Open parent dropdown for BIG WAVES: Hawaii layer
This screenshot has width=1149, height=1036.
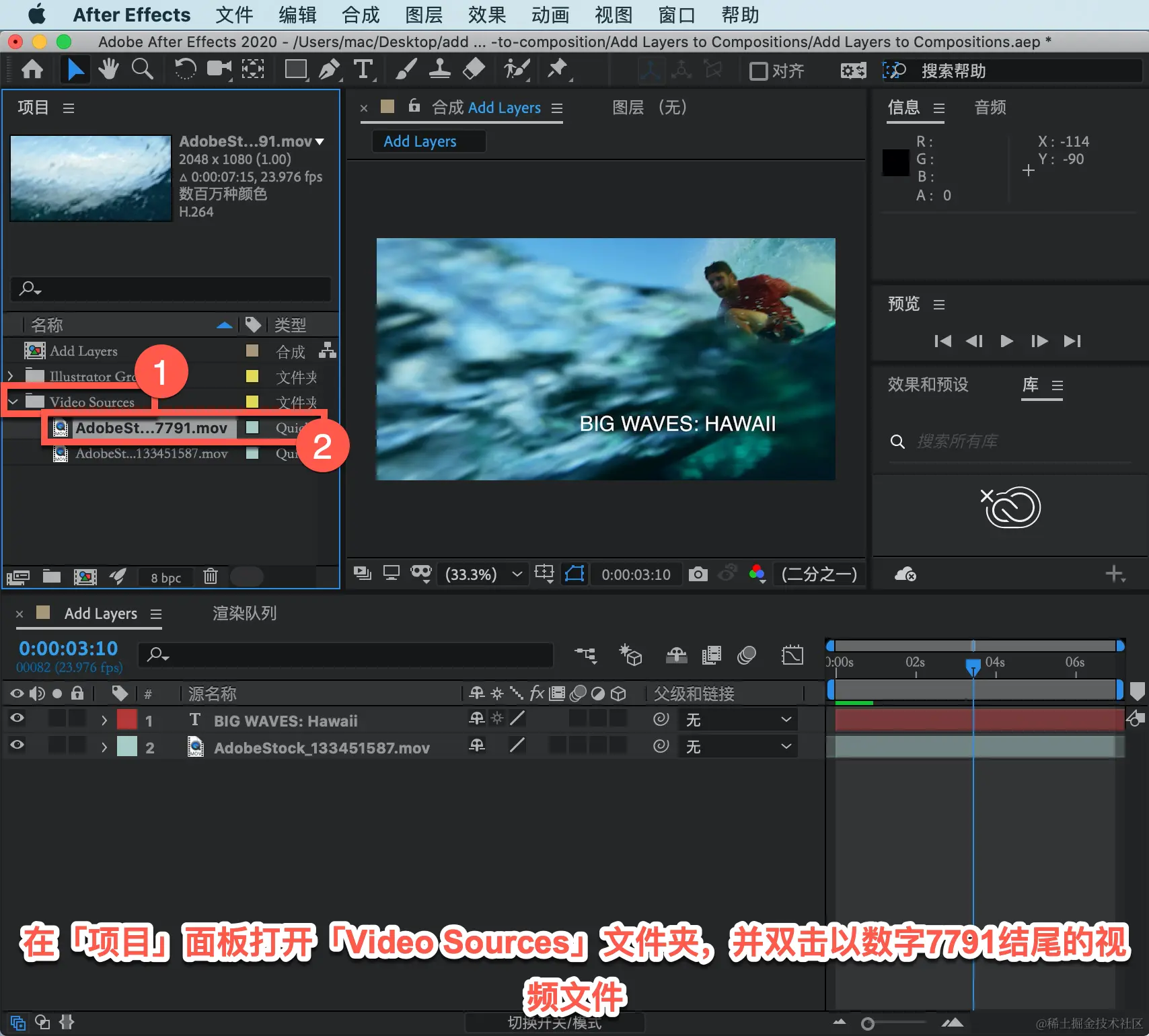pyautogui.click(x=738, y=720)
